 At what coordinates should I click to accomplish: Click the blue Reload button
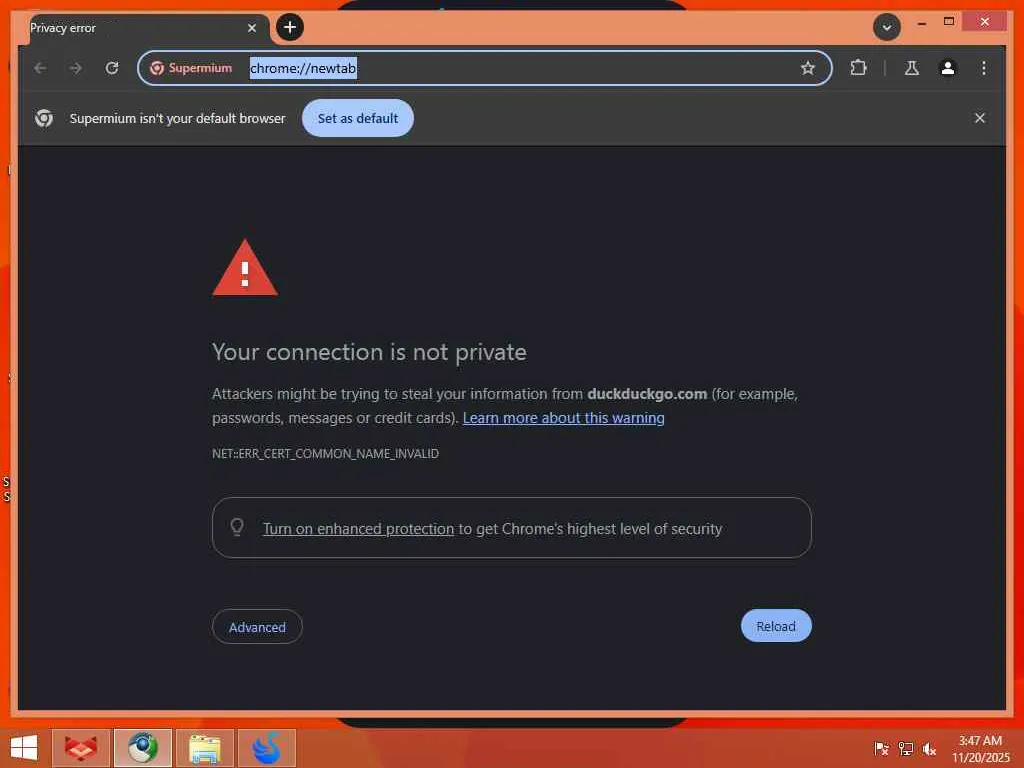[x=776, y=626]
